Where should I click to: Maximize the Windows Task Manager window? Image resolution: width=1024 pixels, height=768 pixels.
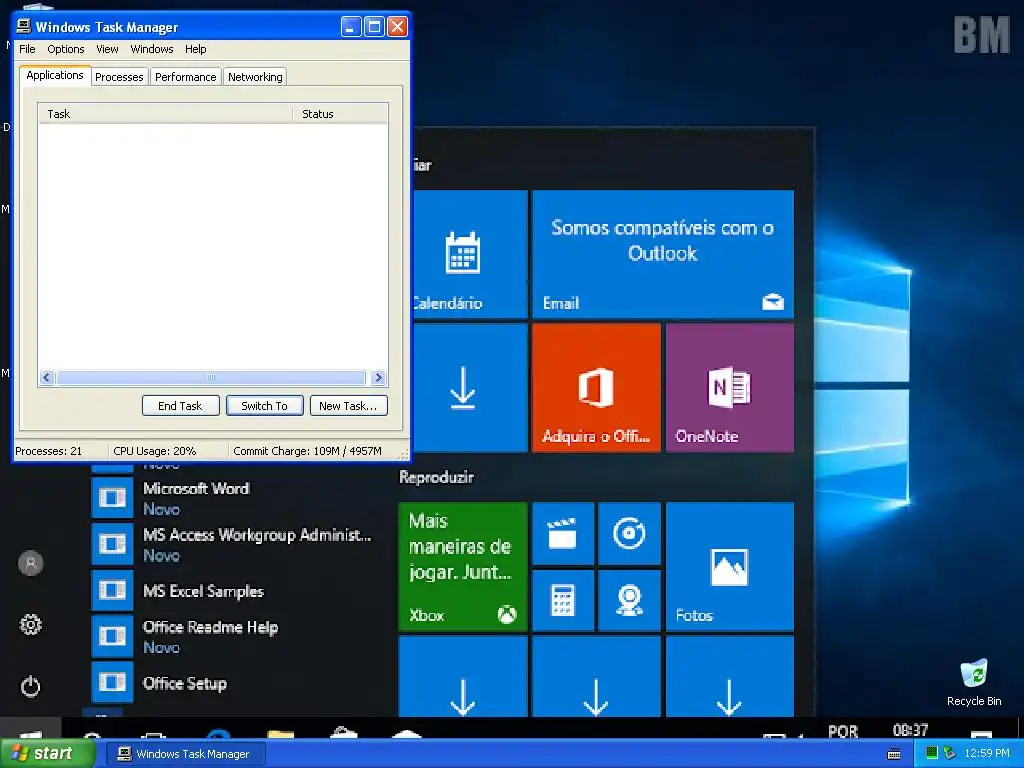374,27
